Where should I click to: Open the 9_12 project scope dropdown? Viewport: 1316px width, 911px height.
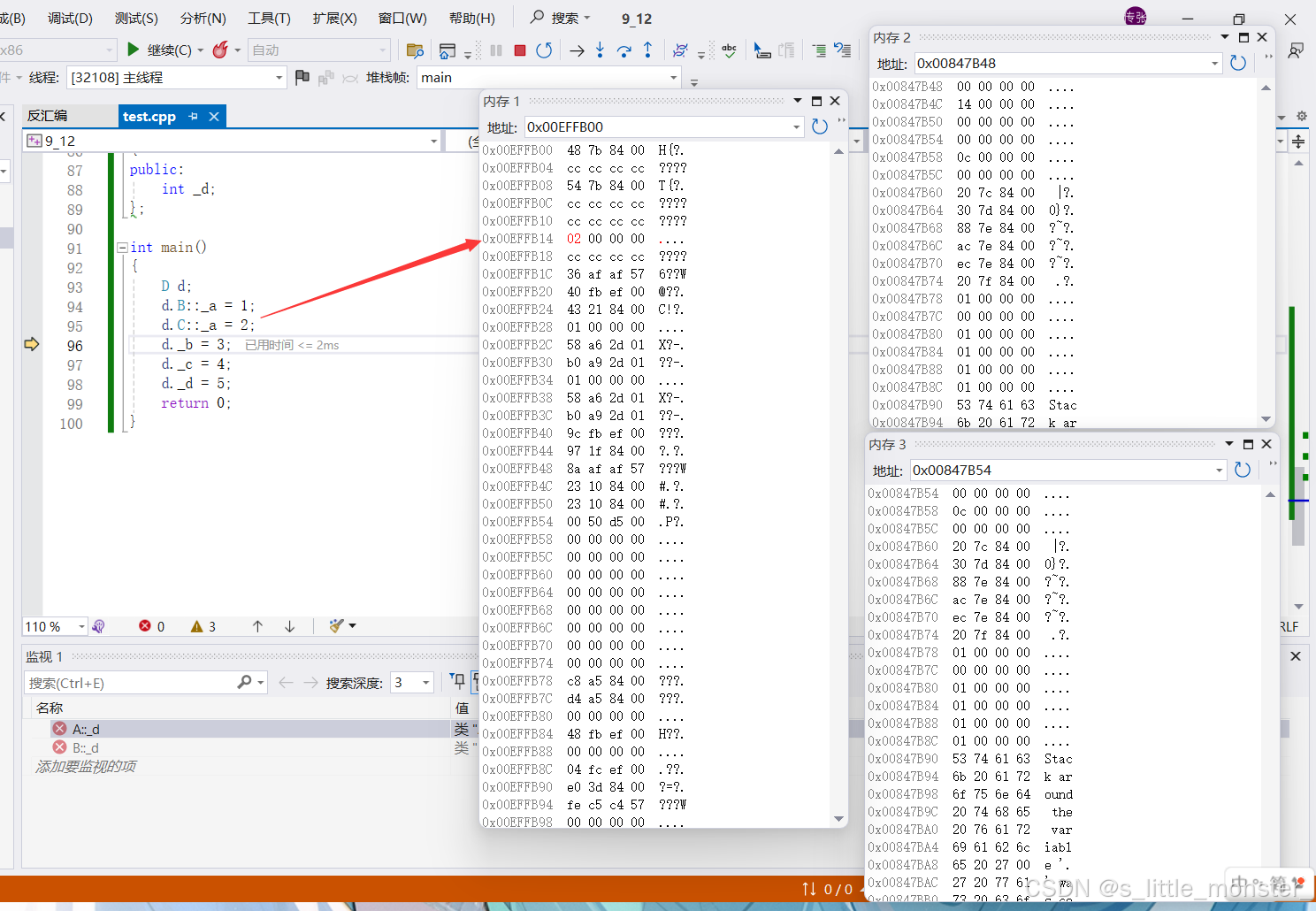point(433,141)
